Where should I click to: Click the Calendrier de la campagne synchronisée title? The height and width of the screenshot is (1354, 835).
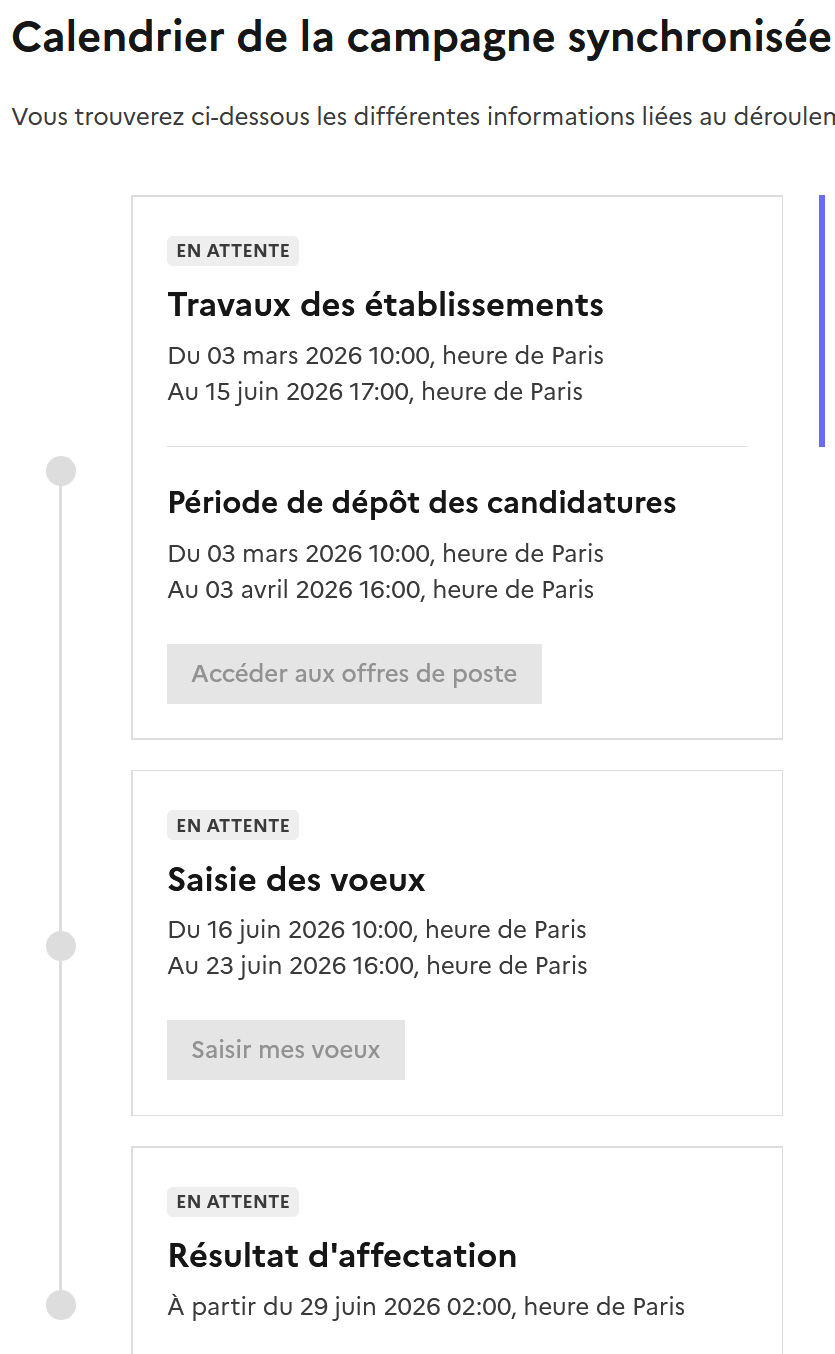421,38
